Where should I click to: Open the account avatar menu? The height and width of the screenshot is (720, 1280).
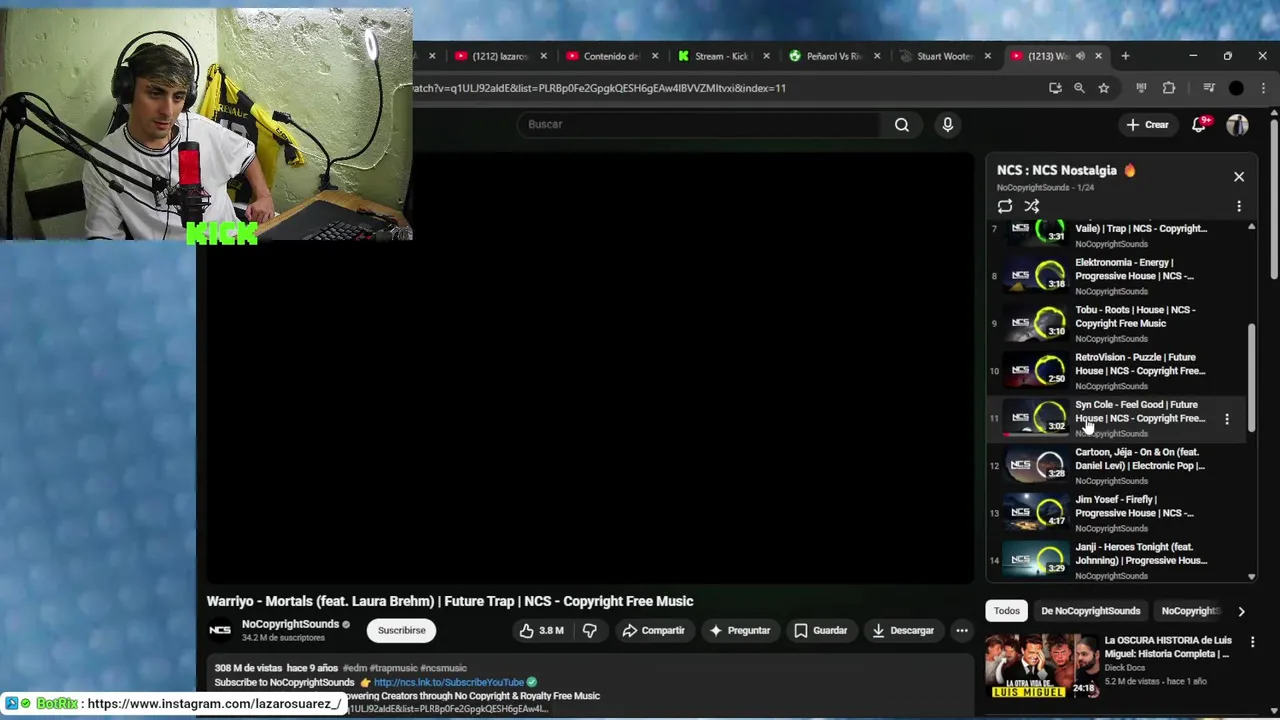(x=1237, y=125)
